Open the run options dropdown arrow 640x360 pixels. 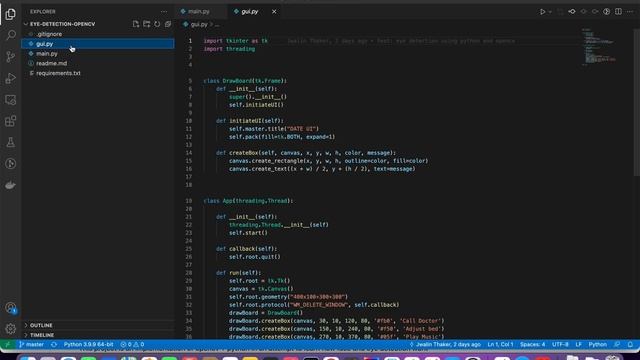550,12
